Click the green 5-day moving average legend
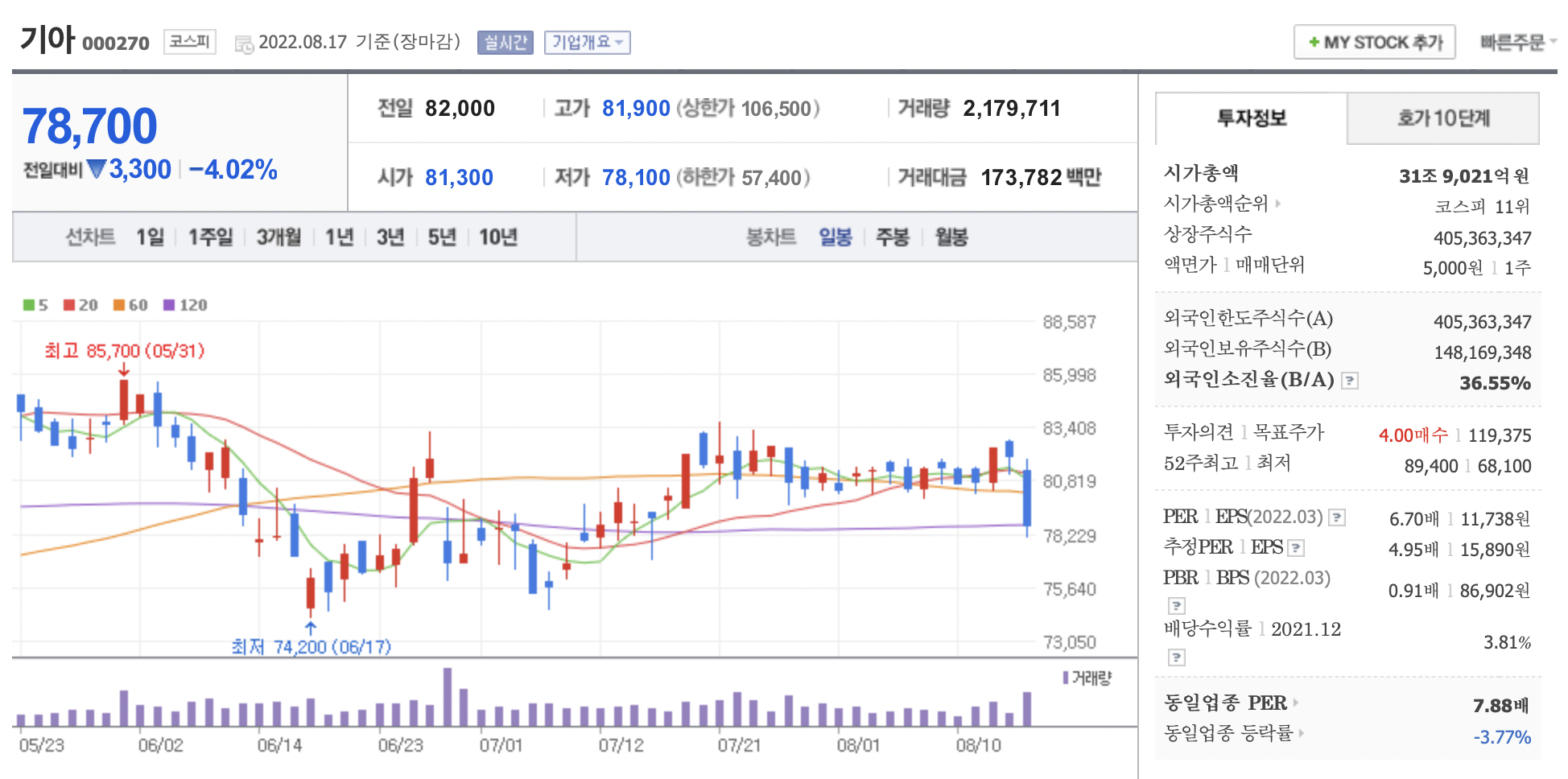This screenshot has width=1568, height=779. point(35,305)
